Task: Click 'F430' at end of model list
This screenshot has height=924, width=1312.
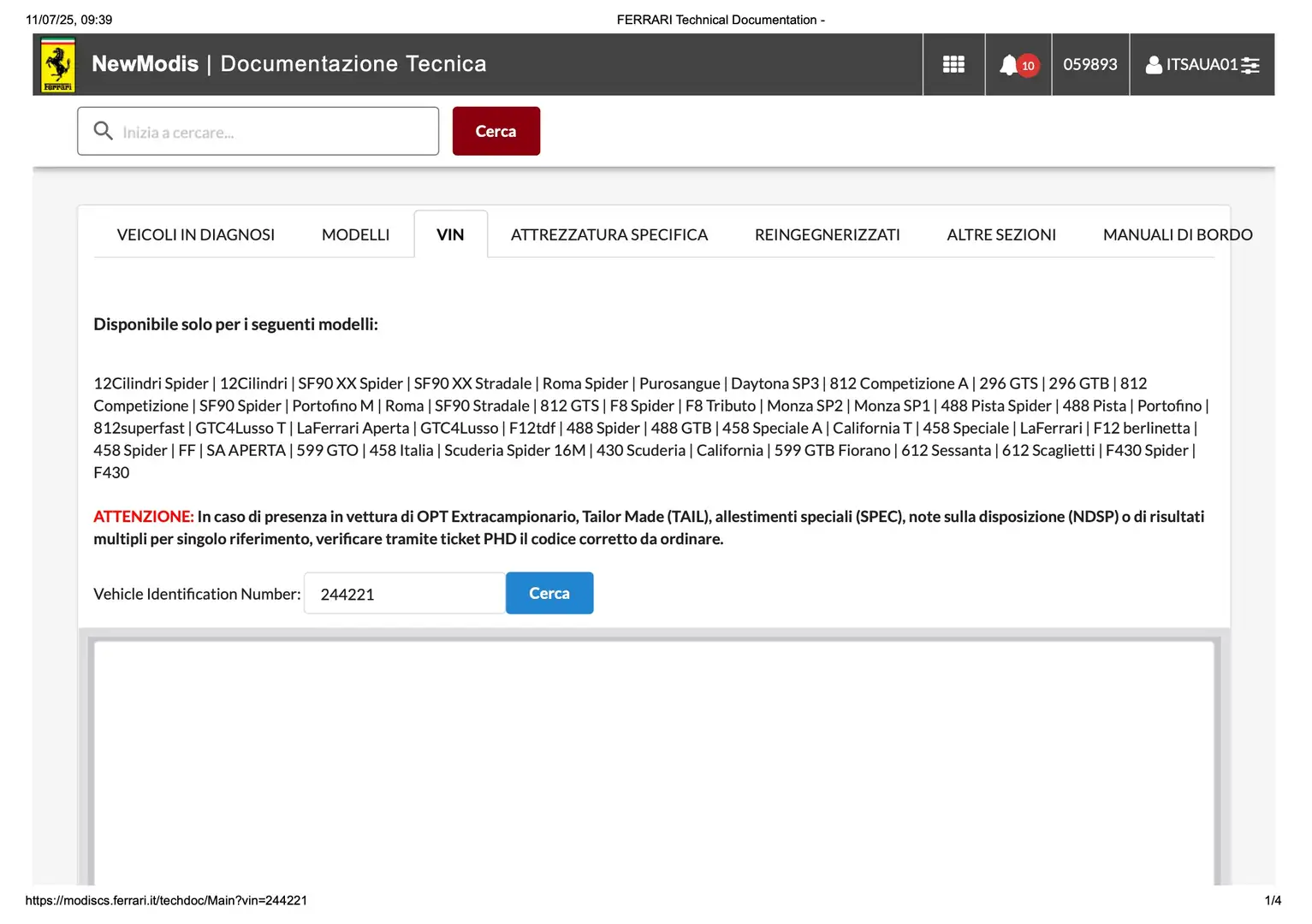Action: tap(111, 472)
